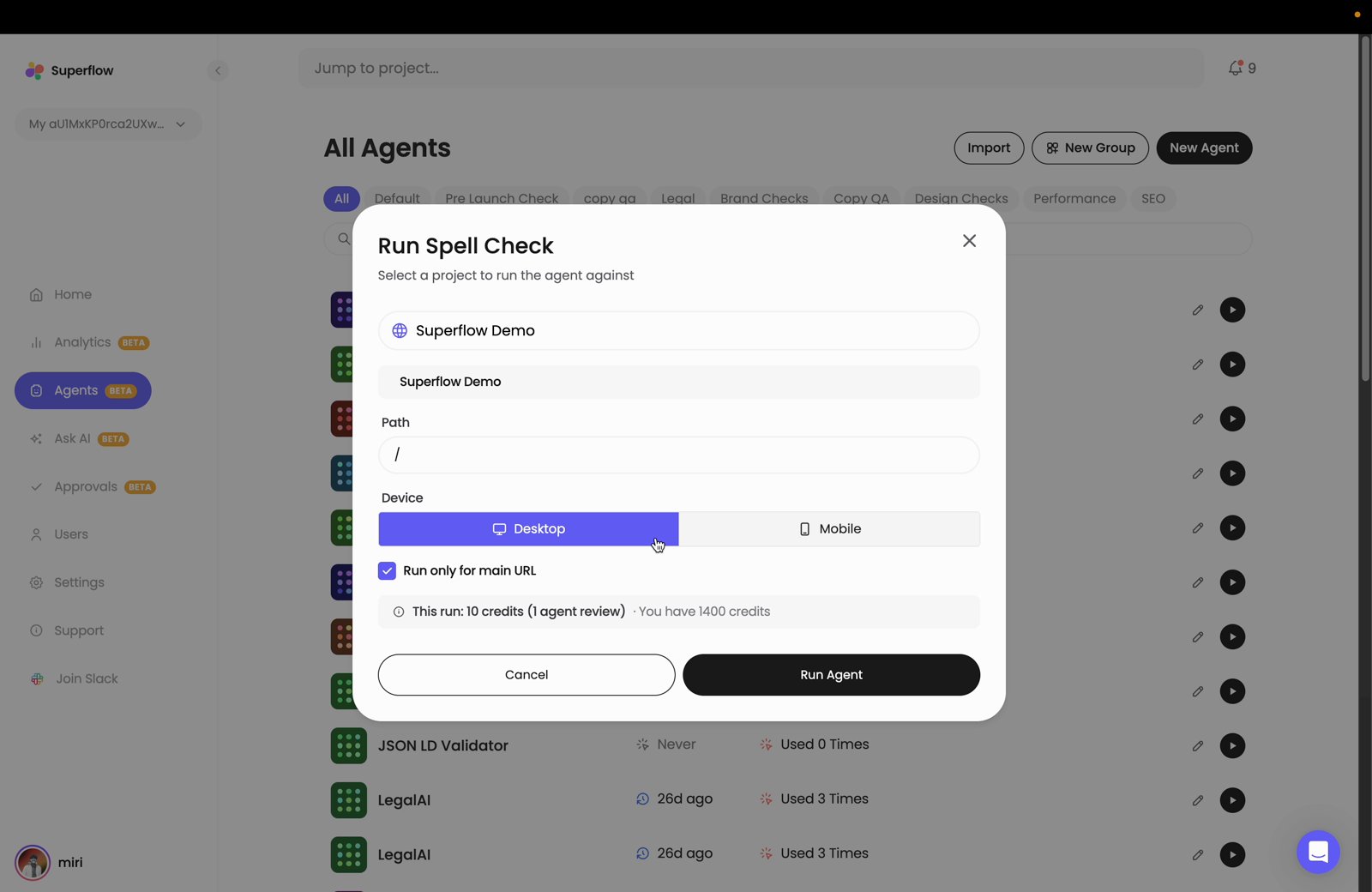Select the Superflow Demo project option
The width and height of the screenshot is (1372, 892).
coord(678,382)
